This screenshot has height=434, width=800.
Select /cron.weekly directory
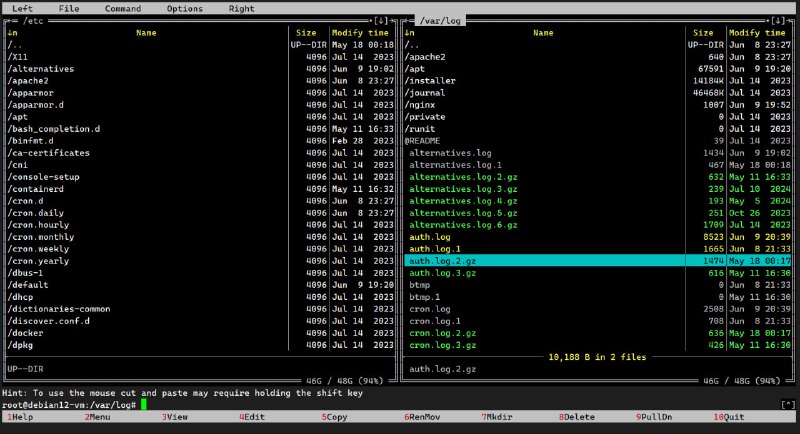[x=147, y=248]
